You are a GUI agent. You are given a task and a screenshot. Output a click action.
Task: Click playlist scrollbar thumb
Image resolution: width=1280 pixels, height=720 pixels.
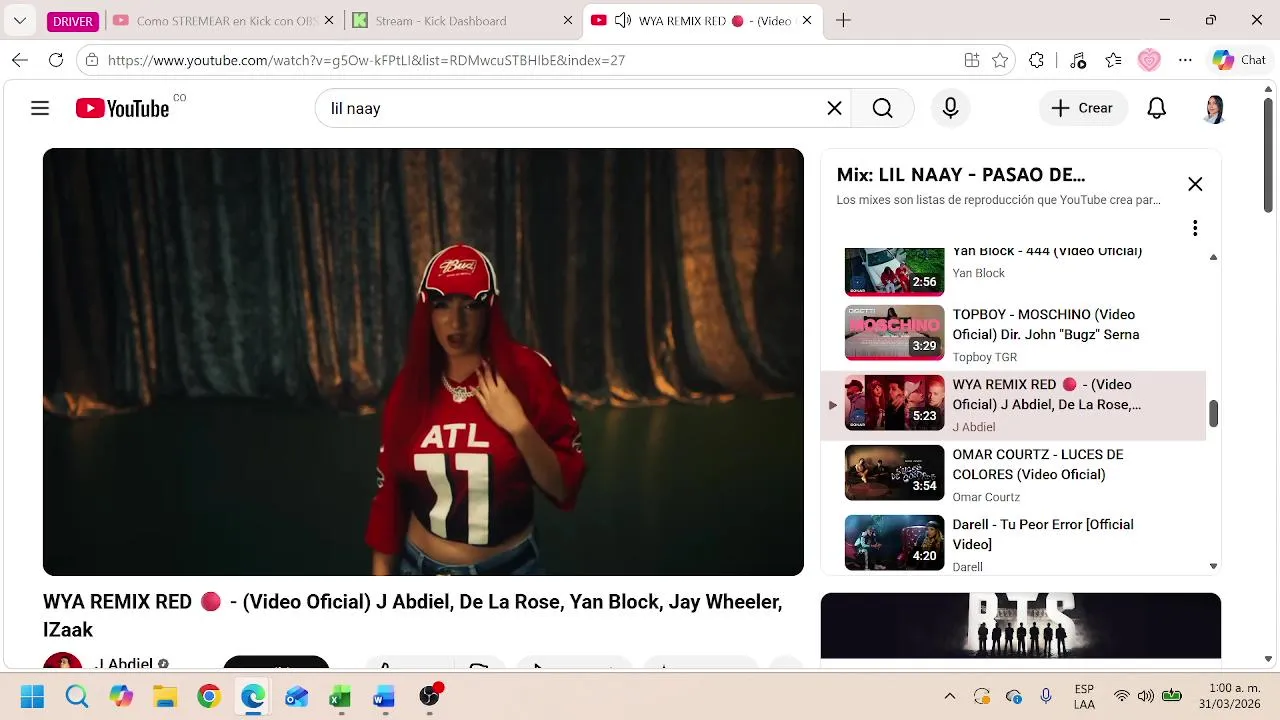click(1213, 412)
